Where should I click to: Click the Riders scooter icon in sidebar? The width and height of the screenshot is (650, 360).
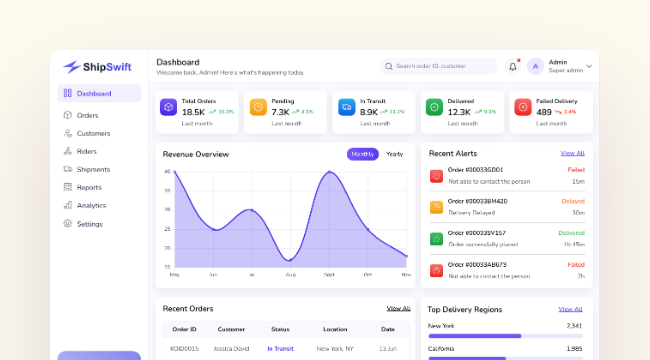[x=68, y=151]
